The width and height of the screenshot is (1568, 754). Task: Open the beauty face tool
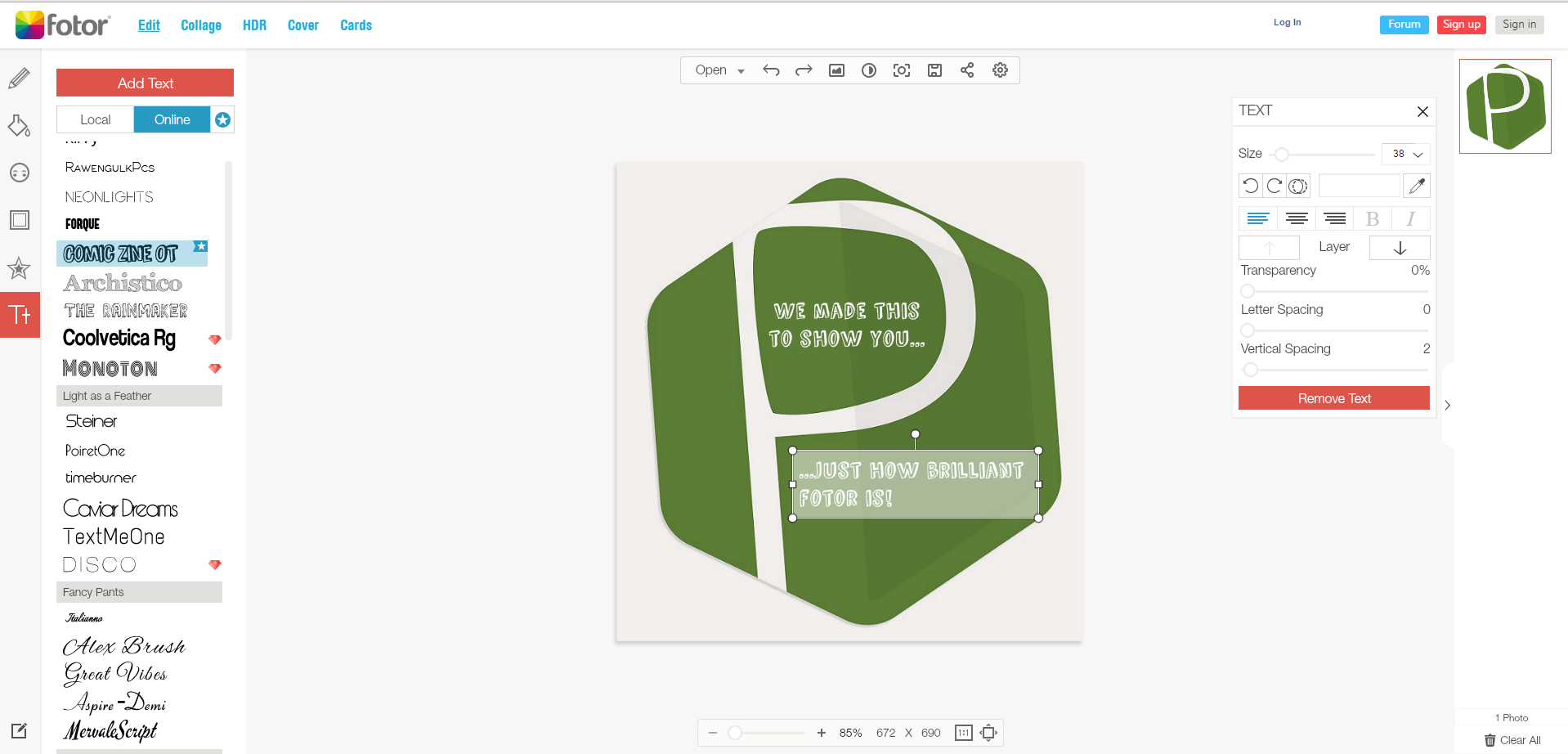[20, 173]
